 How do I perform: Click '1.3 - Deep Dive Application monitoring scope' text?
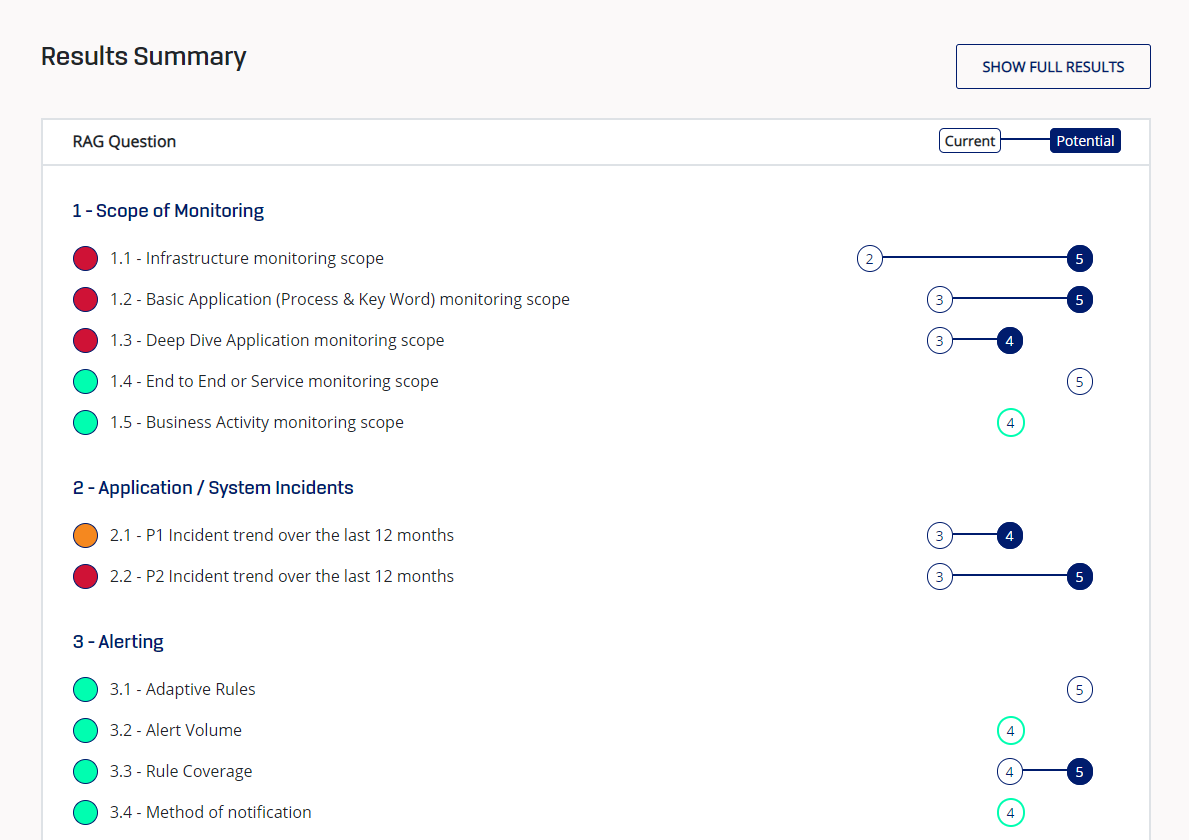[x=277, y=340]
